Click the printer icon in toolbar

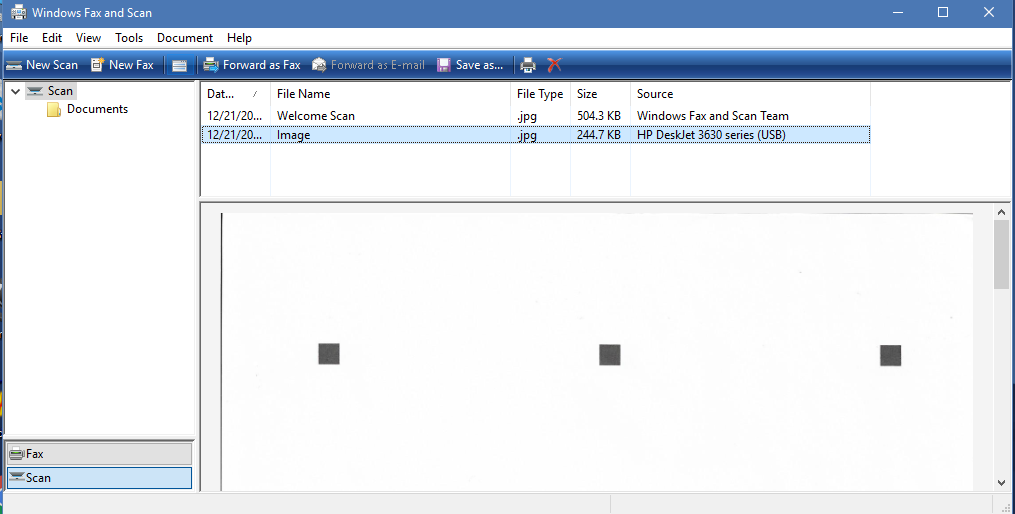pyautogui.click(x=528, y=65)
